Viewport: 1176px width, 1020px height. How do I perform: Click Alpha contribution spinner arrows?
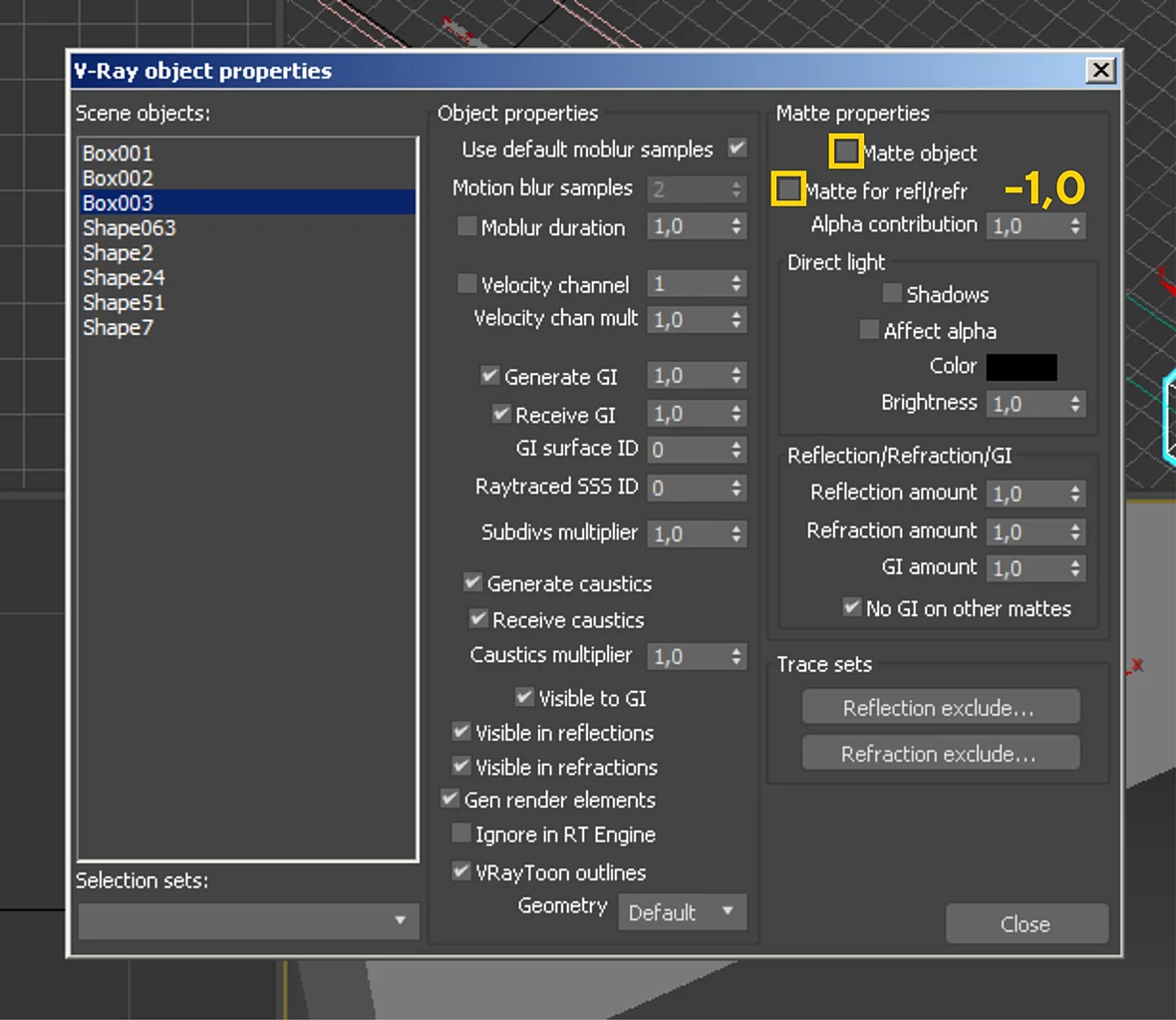pos(1075,226)
